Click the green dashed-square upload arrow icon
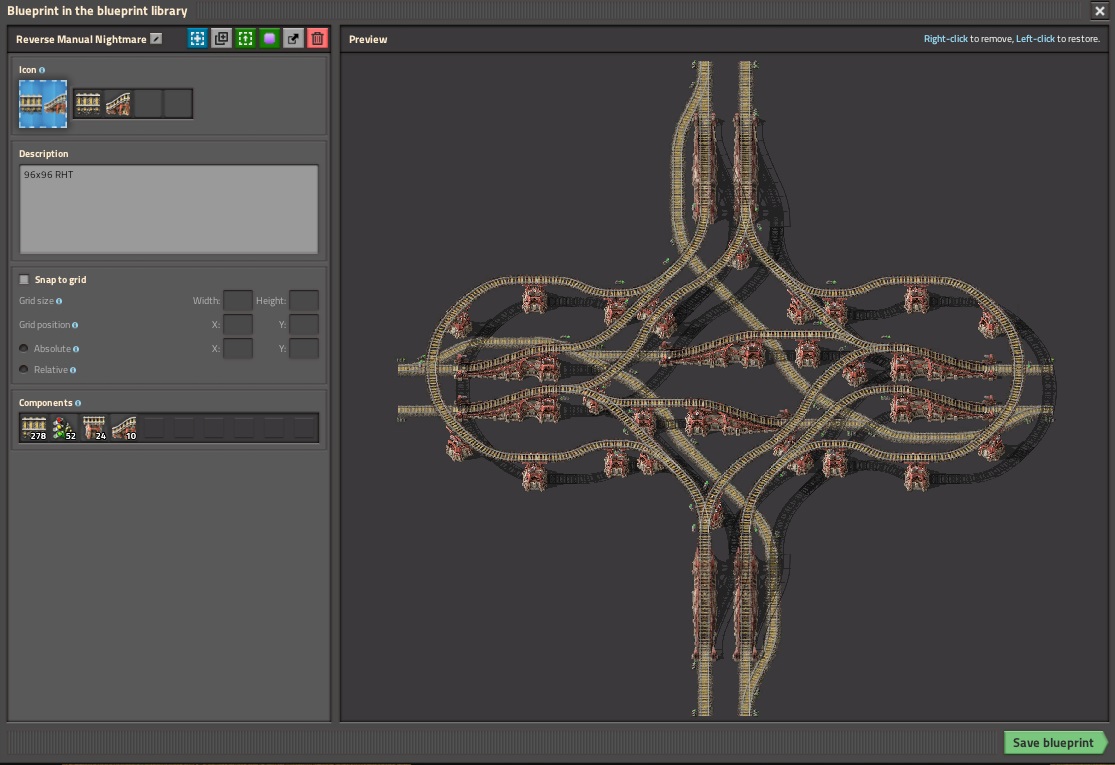1115x765 pixels. coord(245,39)
